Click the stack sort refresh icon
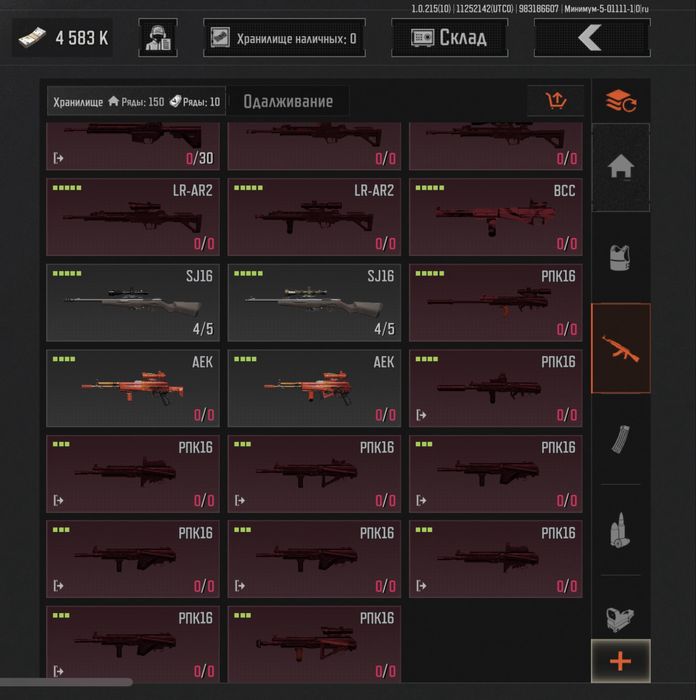 coord(621,101)
